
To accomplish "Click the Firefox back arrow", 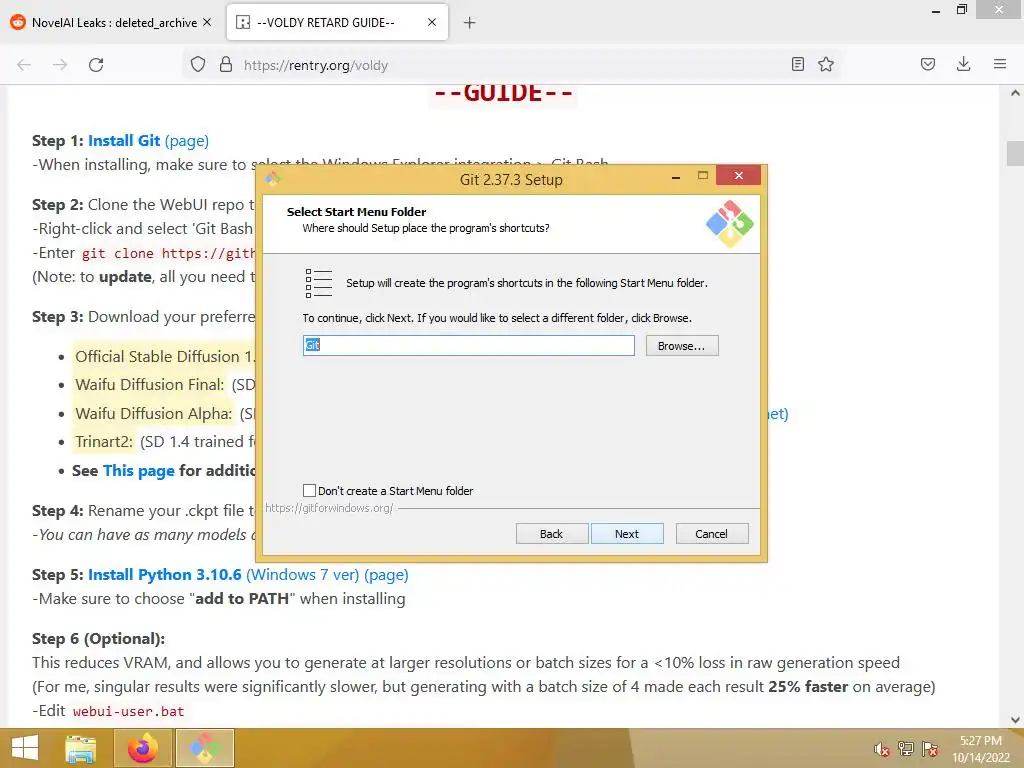I will coord(24,65).
